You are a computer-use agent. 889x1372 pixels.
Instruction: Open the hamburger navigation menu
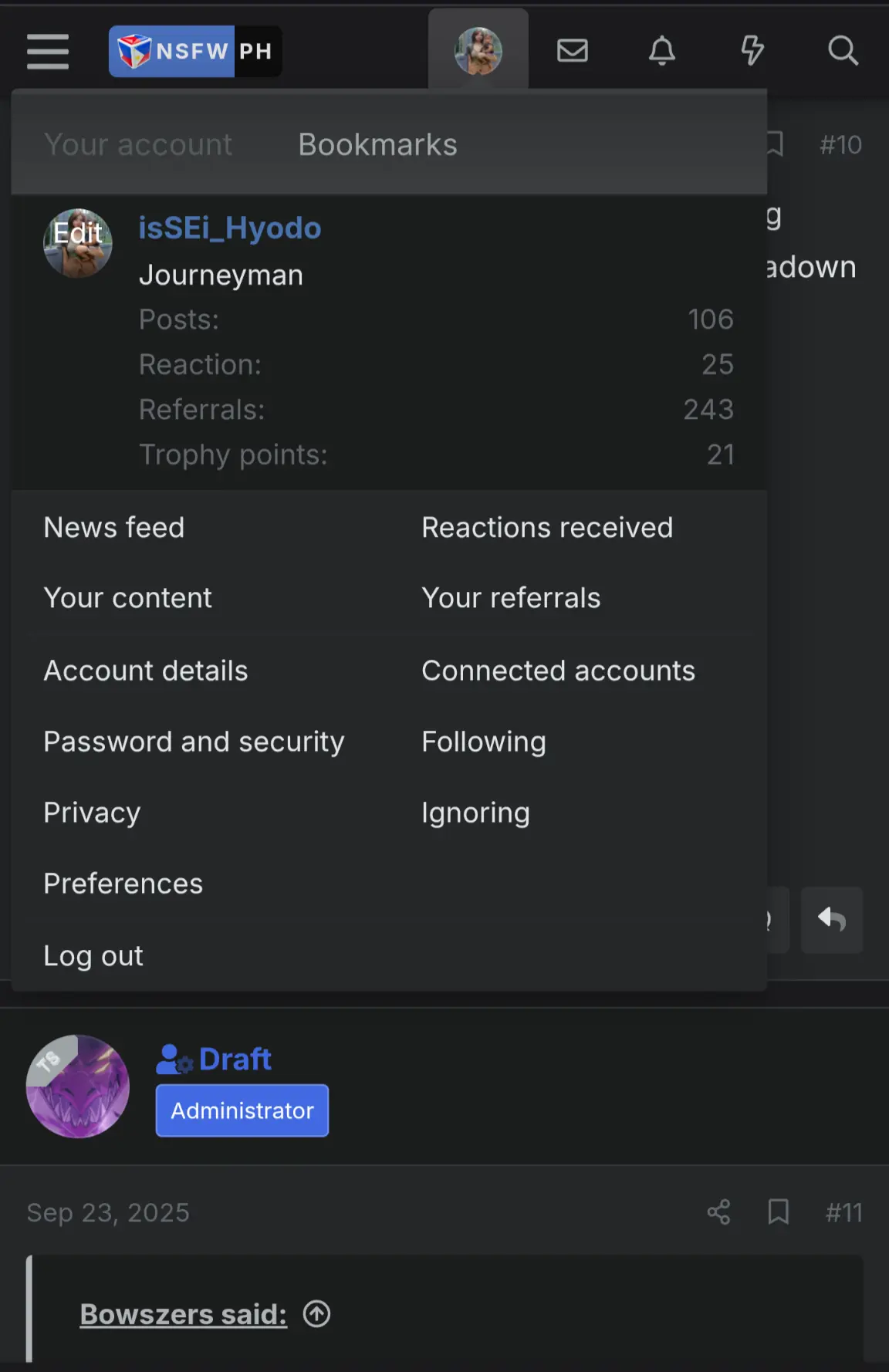(x=48, y=52)
